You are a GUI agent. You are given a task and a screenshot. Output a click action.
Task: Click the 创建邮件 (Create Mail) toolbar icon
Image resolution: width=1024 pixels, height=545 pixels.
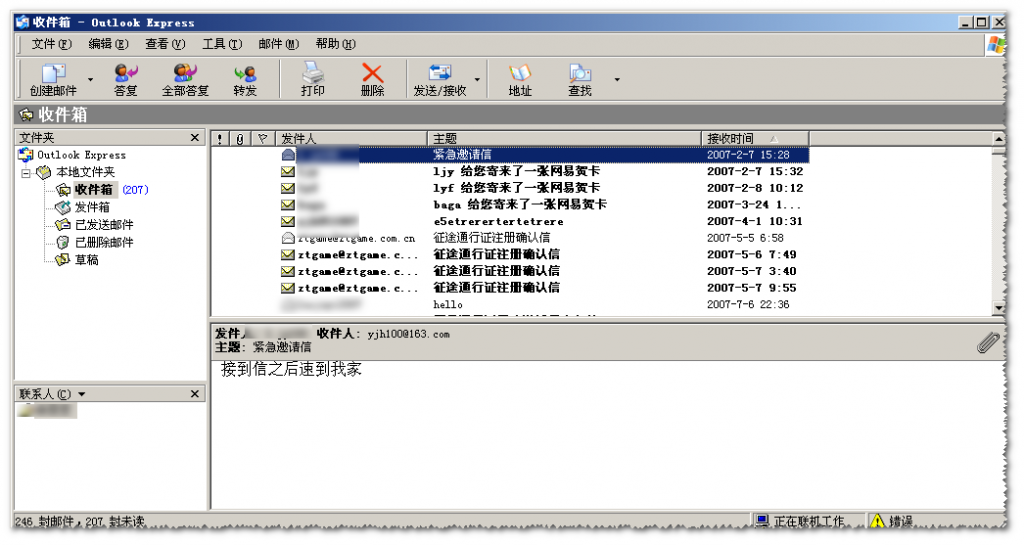pos(52,74)
